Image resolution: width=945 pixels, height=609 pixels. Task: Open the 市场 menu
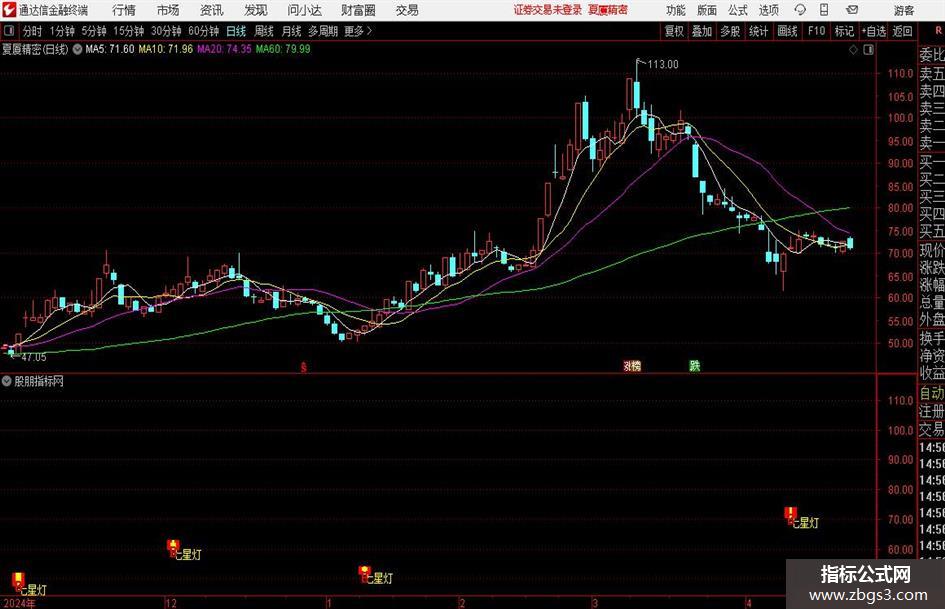[168, 10]
